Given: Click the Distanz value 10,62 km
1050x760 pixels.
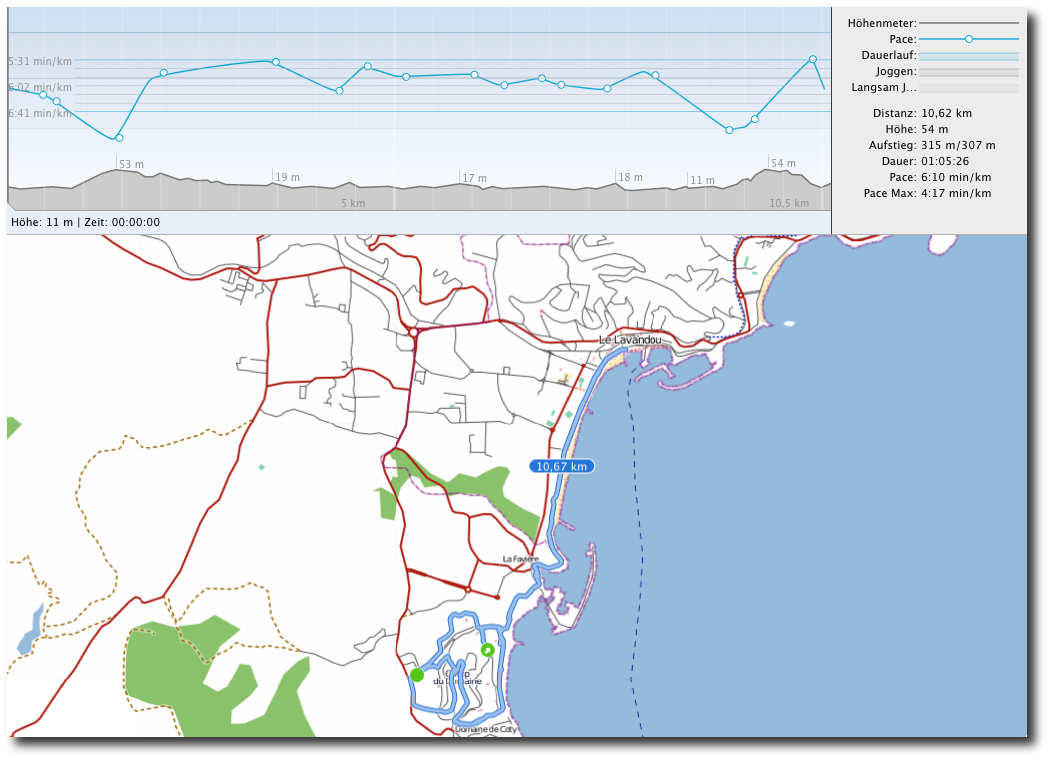Looking at the screenshot, I should click(x=946, y=113).
